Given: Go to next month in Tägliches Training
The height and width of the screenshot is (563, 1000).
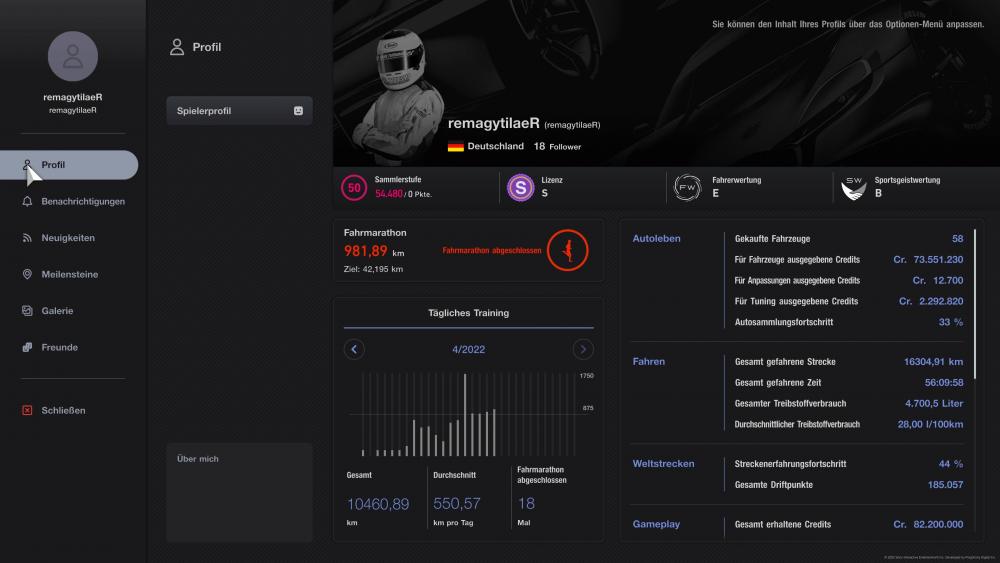Looking at the screenshot, I should pyautogui.click(x=583, y=349).
